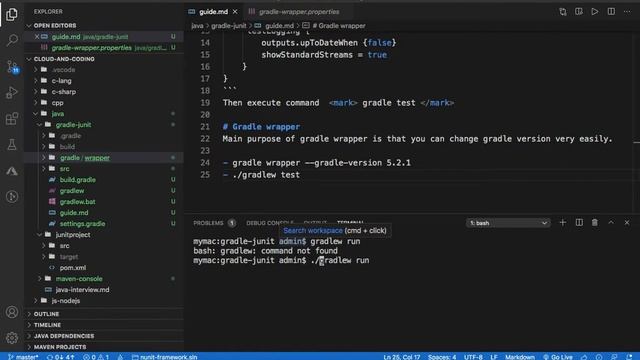Select the bash terminal dropdown
The image size is (640, 360).
[508, 223]
